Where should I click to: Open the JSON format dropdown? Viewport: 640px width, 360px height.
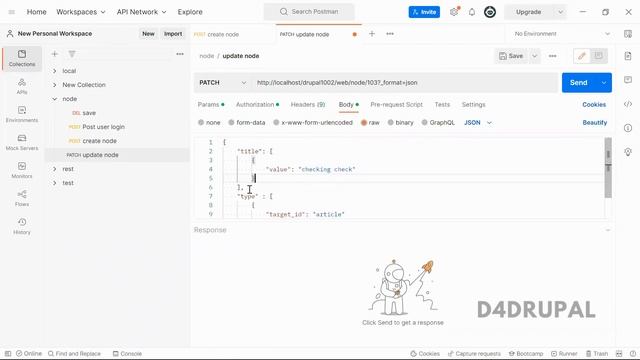478,122
